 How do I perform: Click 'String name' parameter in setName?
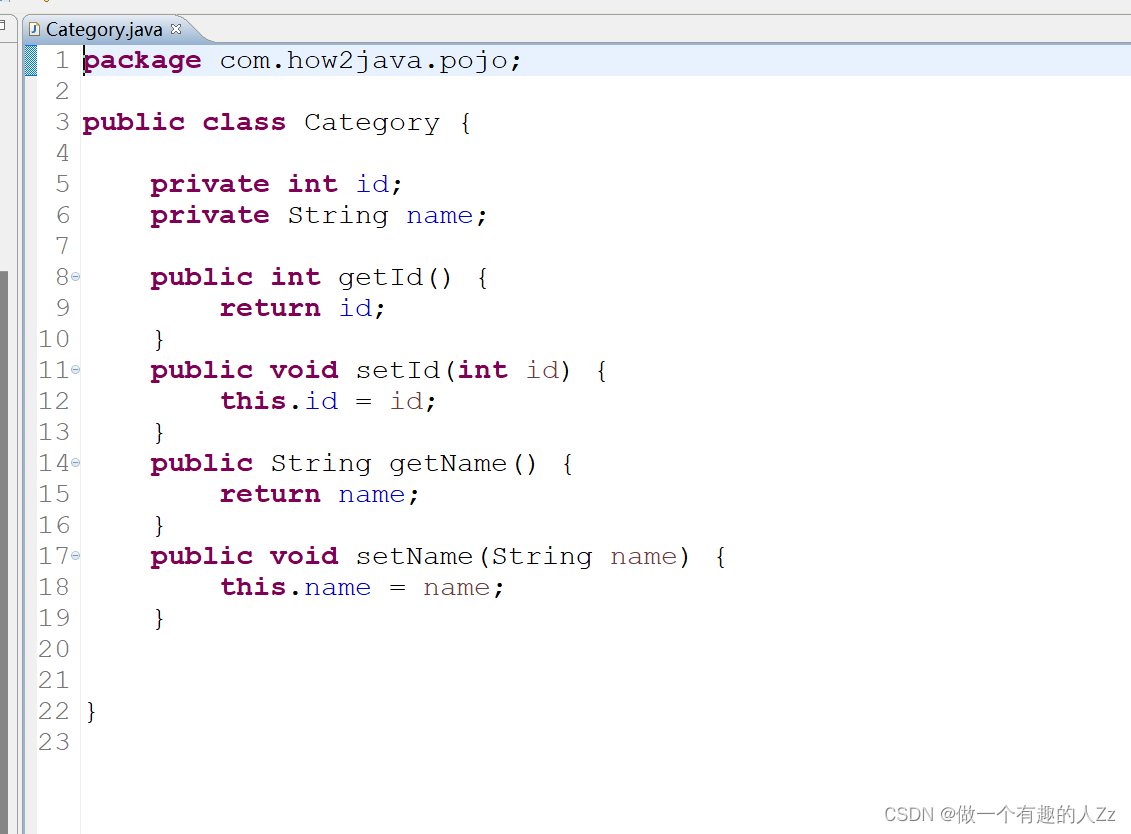point(585,557)
